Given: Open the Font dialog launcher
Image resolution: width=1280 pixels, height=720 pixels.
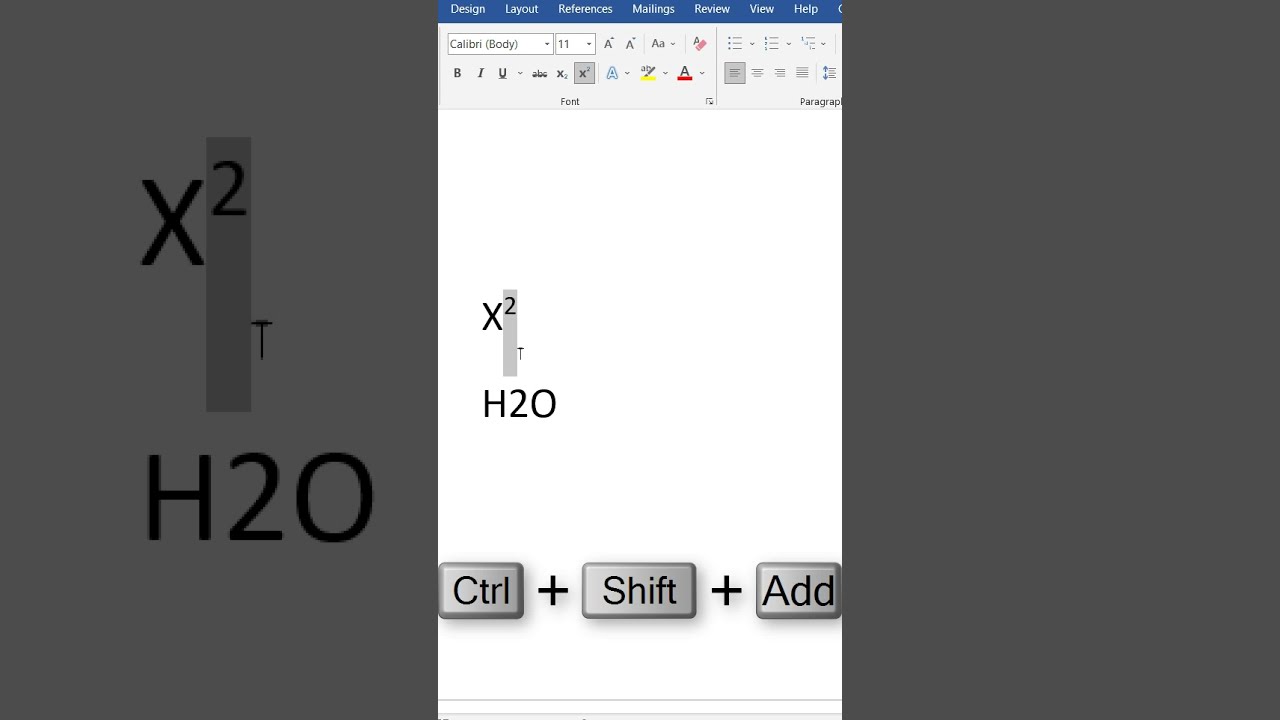Looking at the screenshot, I should coord(709,102).
